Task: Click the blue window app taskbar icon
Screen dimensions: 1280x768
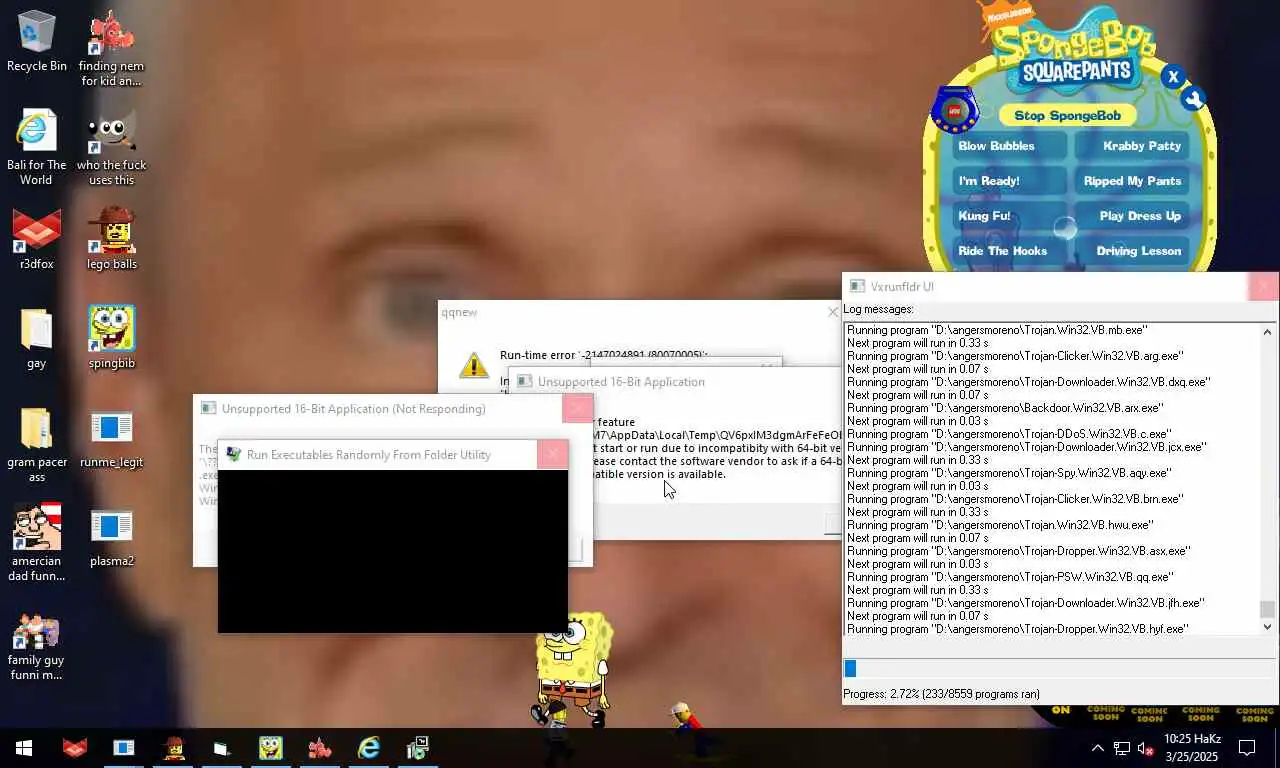Action: 124,748
